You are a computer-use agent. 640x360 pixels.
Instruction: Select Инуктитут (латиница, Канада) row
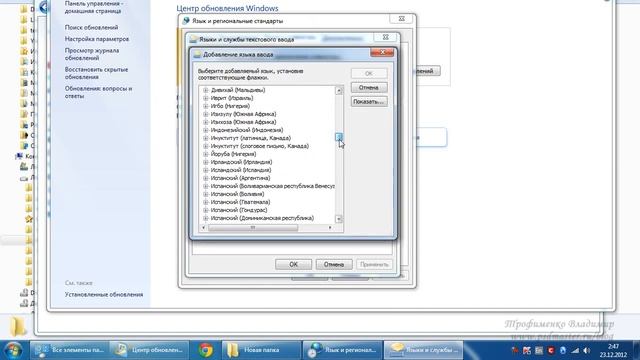click(251, 138)
